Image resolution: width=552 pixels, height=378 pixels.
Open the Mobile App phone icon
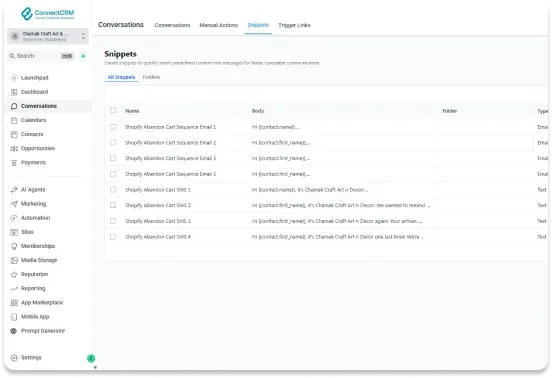click(14, 317)
